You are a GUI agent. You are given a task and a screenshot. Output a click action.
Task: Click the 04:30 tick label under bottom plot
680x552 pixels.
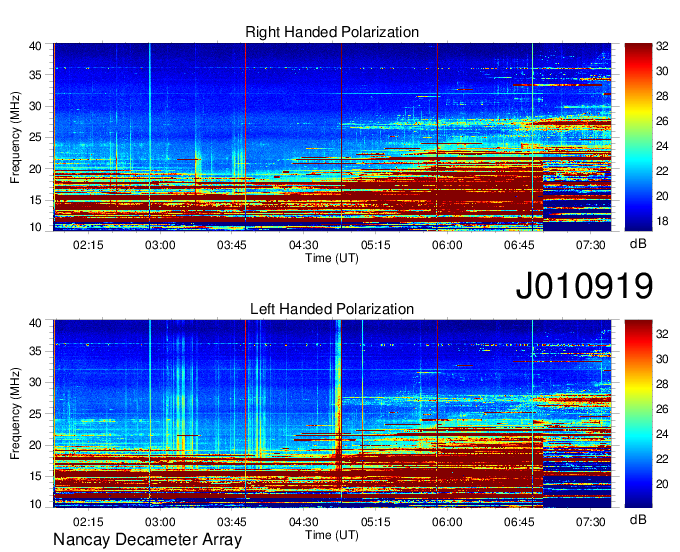(x=304, y=522)
